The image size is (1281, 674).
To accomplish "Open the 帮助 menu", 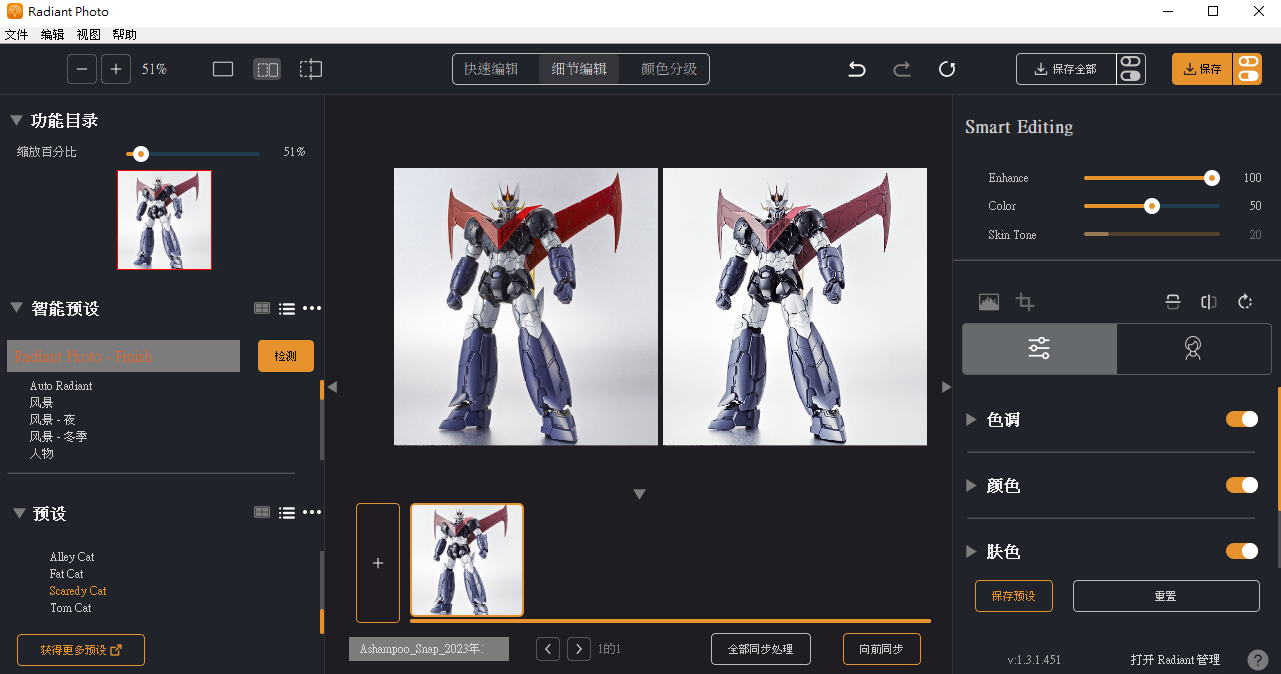I will click(125, 35).
